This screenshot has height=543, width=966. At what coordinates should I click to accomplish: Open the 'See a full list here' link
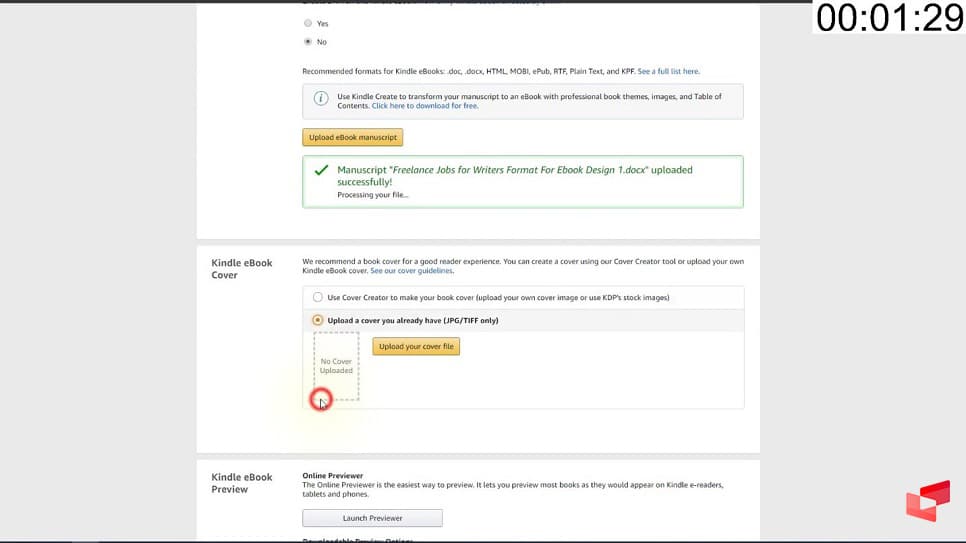point(668,71)
